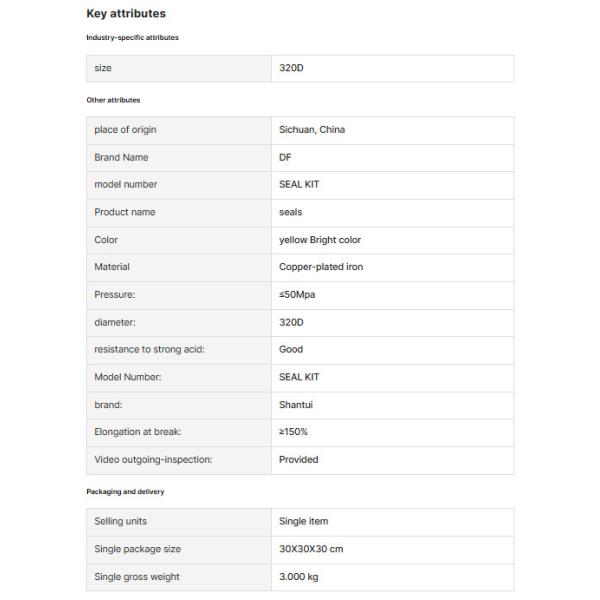Screen dimensions: 600x600
Task: Select the "size" attribute label
Action: coord(103,68)
